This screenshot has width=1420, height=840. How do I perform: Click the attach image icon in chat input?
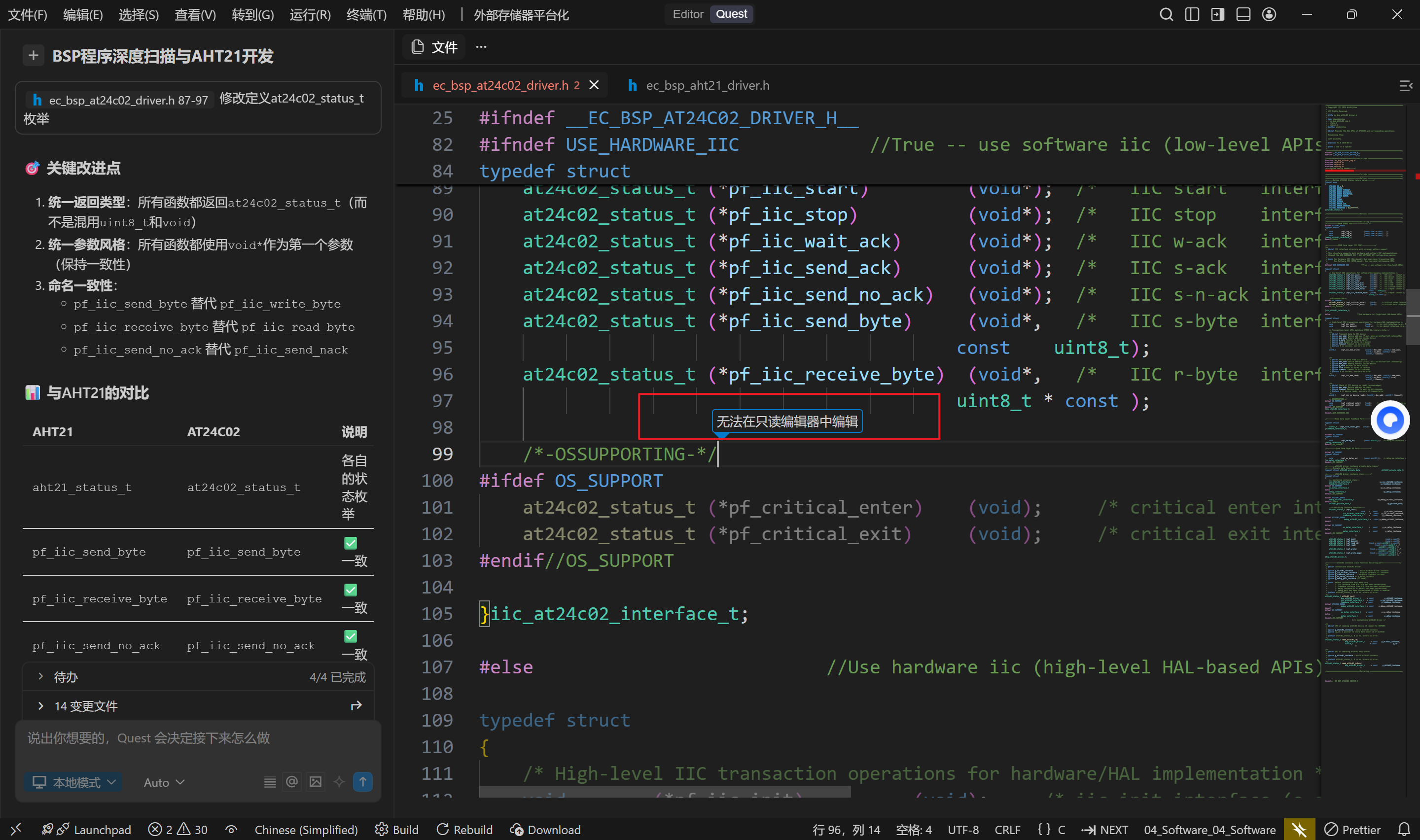point(315,782)
